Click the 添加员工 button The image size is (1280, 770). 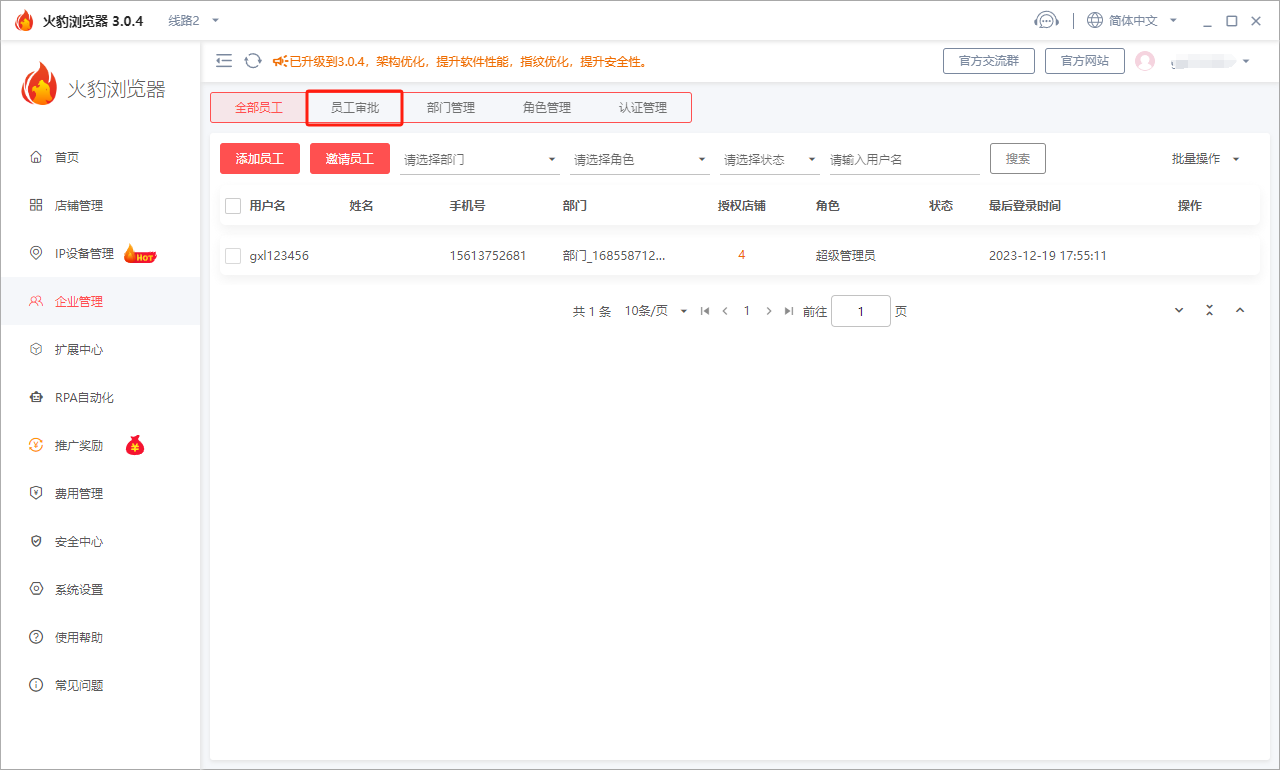click(x=259, y=158)
